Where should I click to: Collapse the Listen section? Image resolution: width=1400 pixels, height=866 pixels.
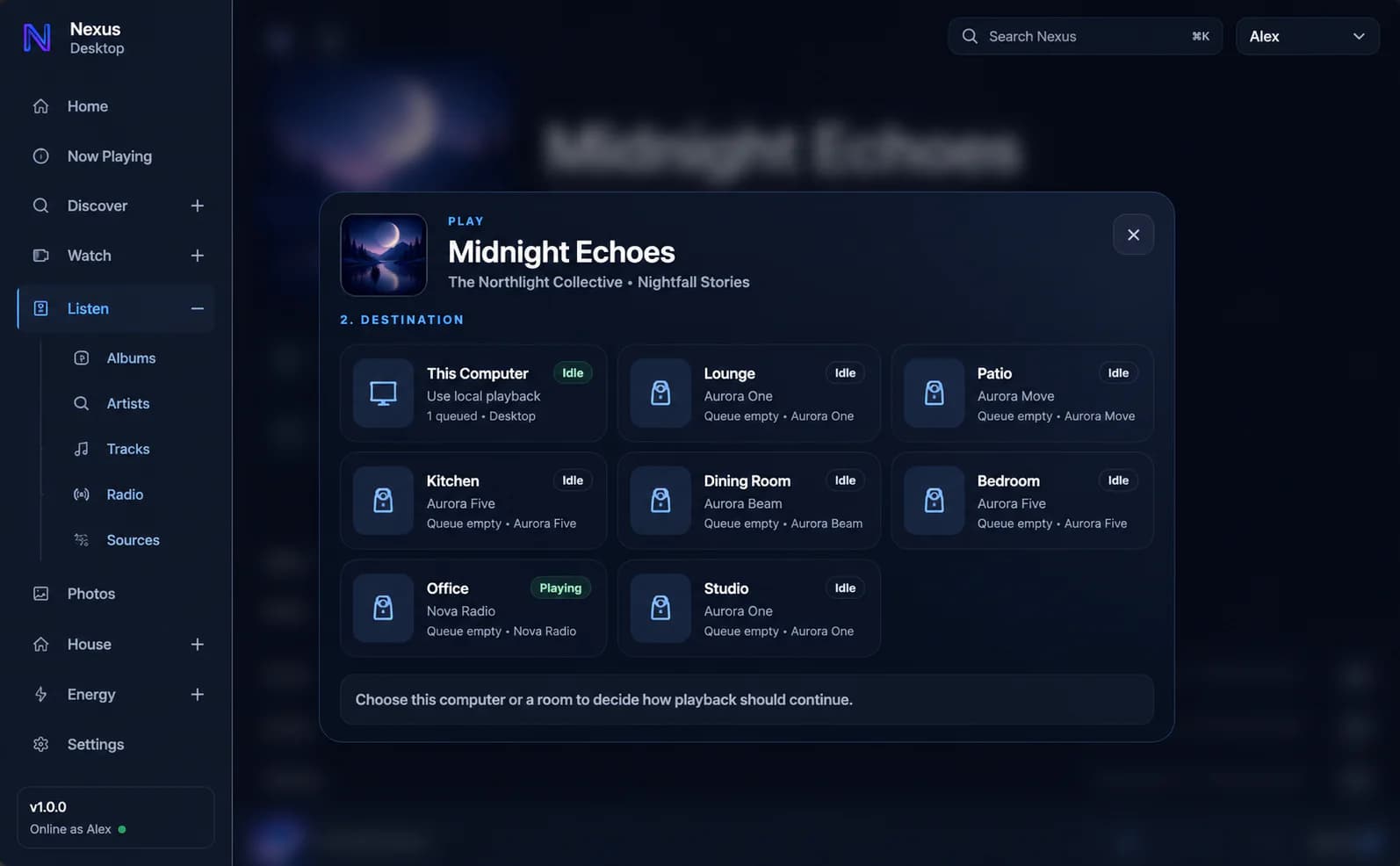click(198, 308)
